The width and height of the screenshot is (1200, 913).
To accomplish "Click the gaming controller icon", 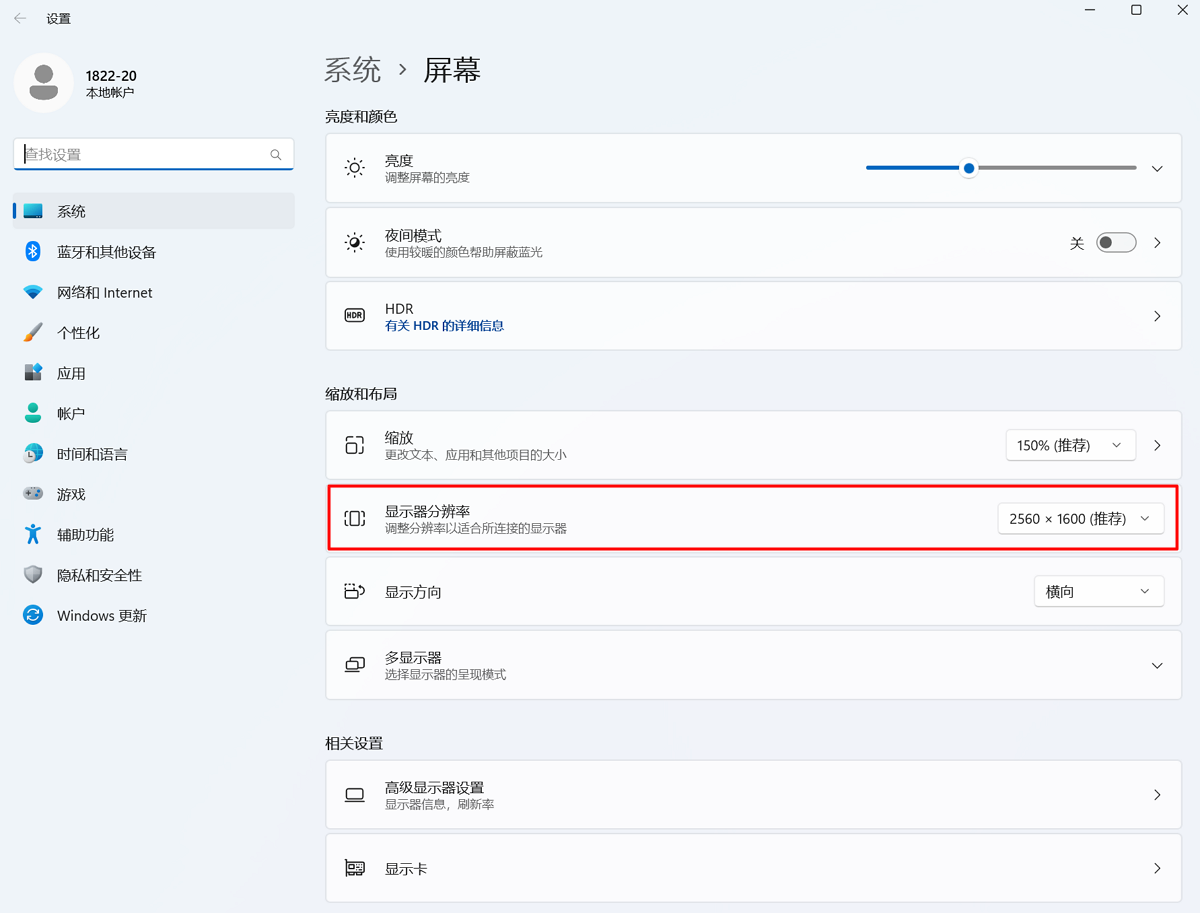I will click(33, 494).
